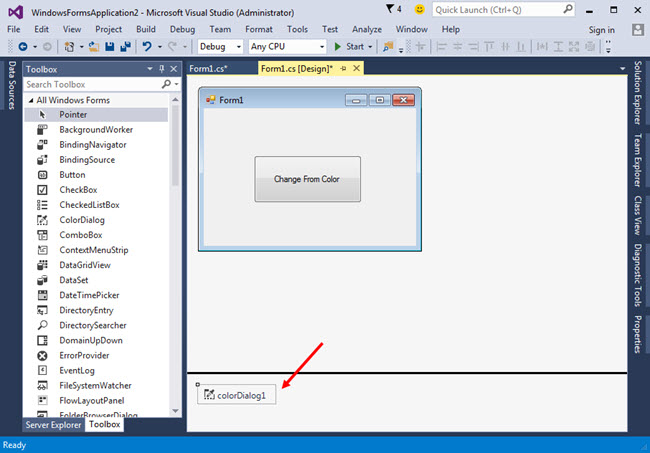Select ColorDialog in the Toolbox list
Image resolution: width=650 pixels, height=453 pixels.
(81, 220)
